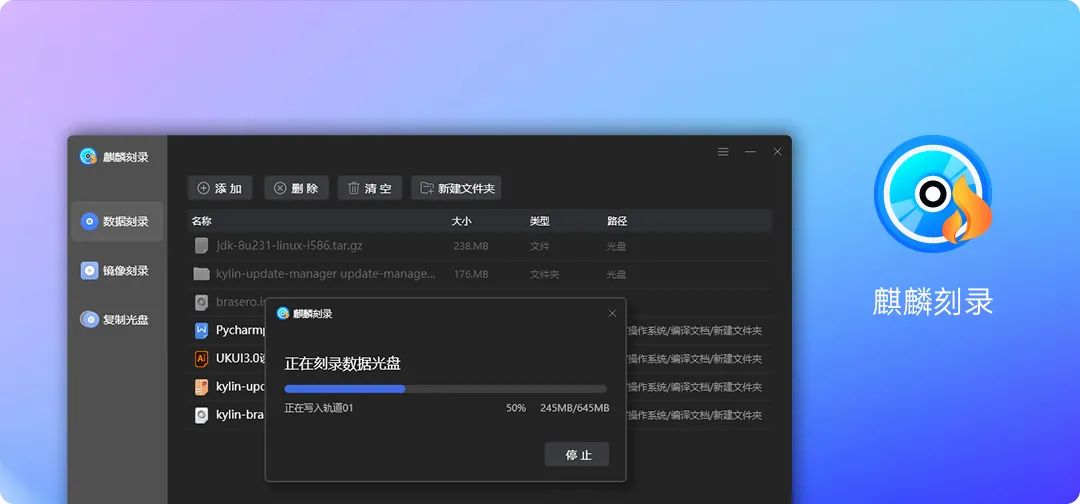
Task: Click the 正在写入轨道01 status text
Action: [x=319, y=408]
